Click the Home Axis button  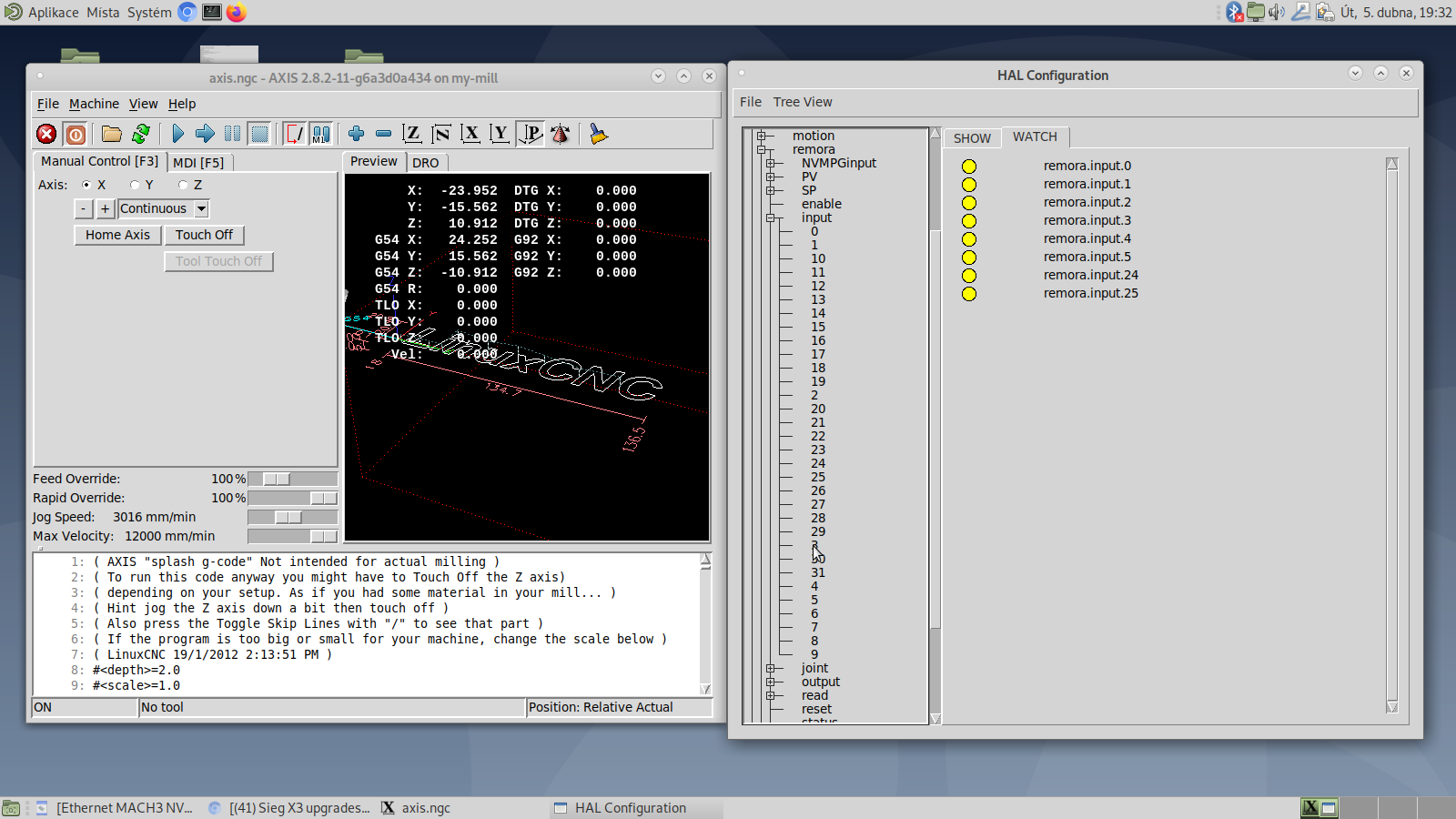117,235
